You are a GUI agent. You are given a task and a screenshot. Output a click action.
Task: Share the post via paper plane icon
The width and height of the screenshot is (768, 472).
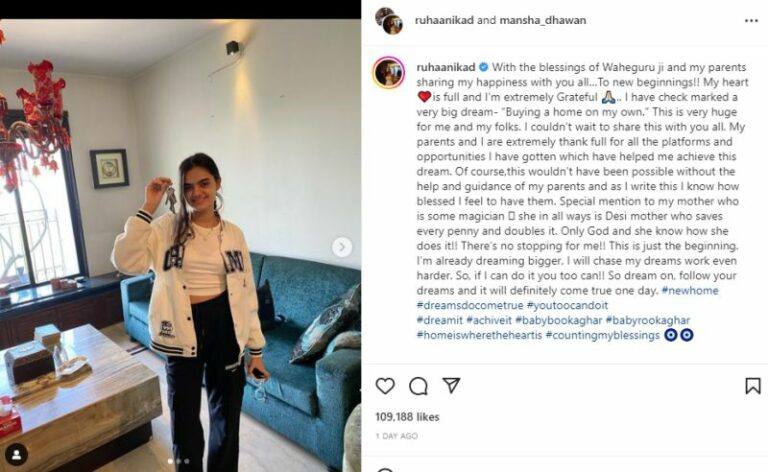451,385
